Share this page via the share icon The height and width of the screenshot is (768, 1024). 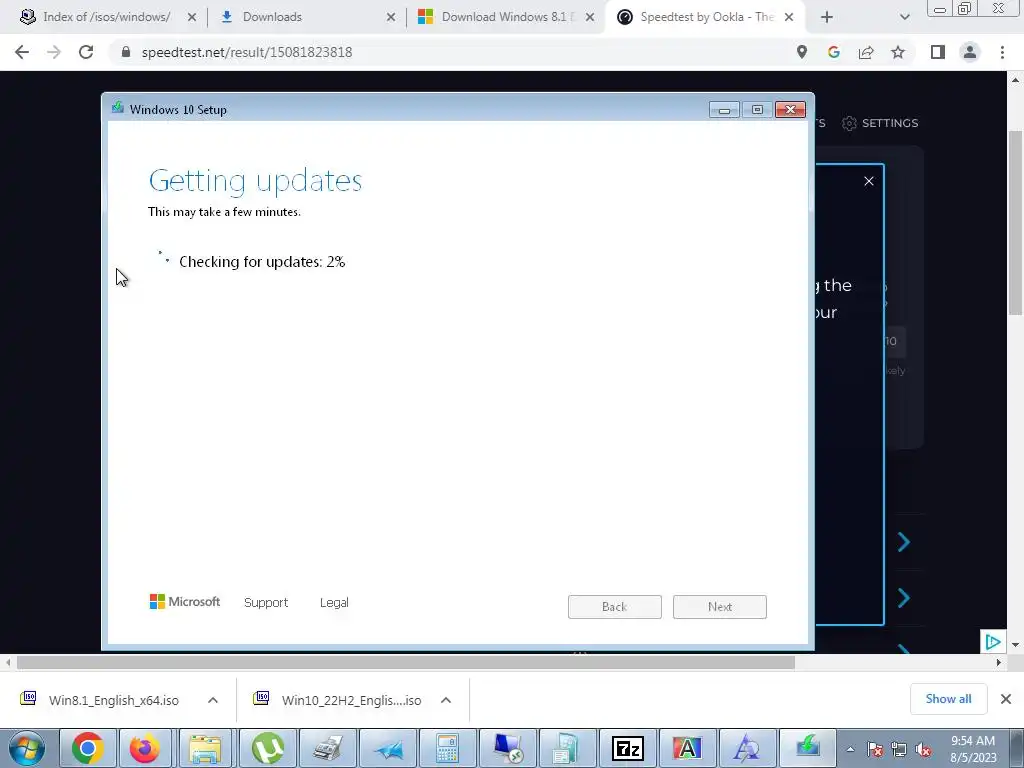click(866, 52)
